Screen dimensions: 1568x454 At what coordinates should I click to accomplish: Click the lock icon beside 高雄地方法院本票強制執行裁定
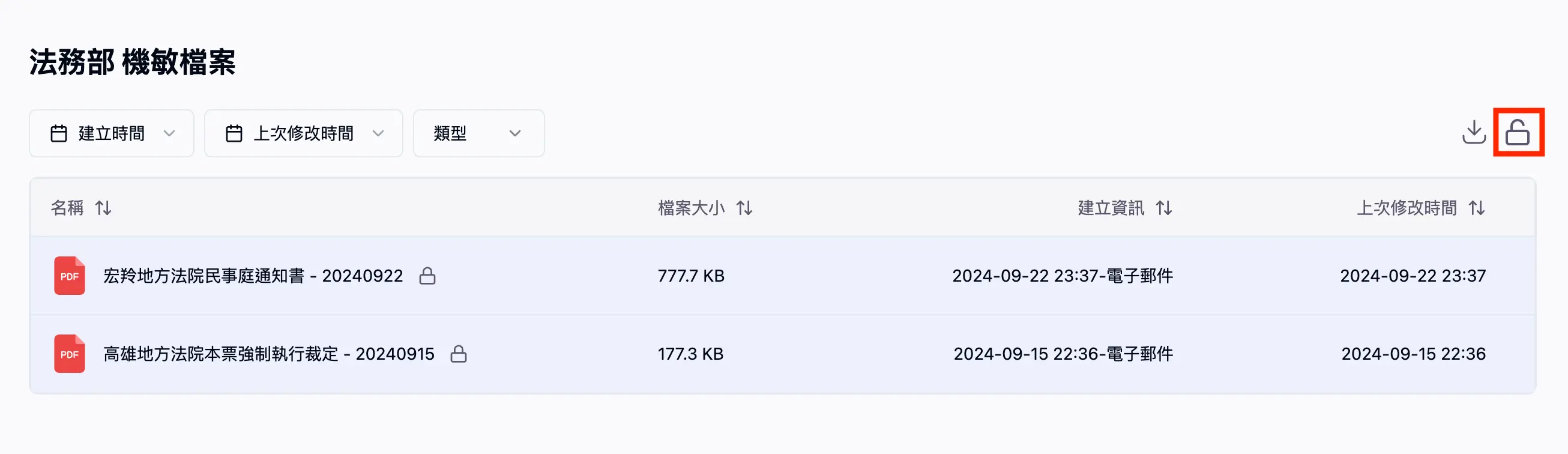(460, 354)
